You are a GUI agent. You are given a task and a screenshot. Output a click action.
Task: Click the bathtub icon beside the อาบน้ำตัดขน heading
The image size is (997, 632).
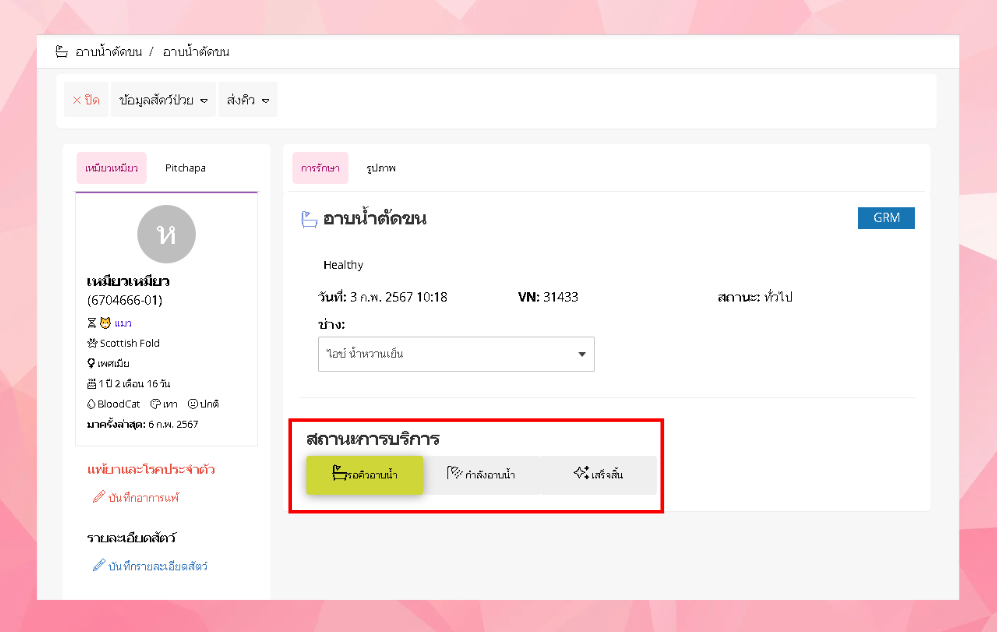[x=309, y=219]
